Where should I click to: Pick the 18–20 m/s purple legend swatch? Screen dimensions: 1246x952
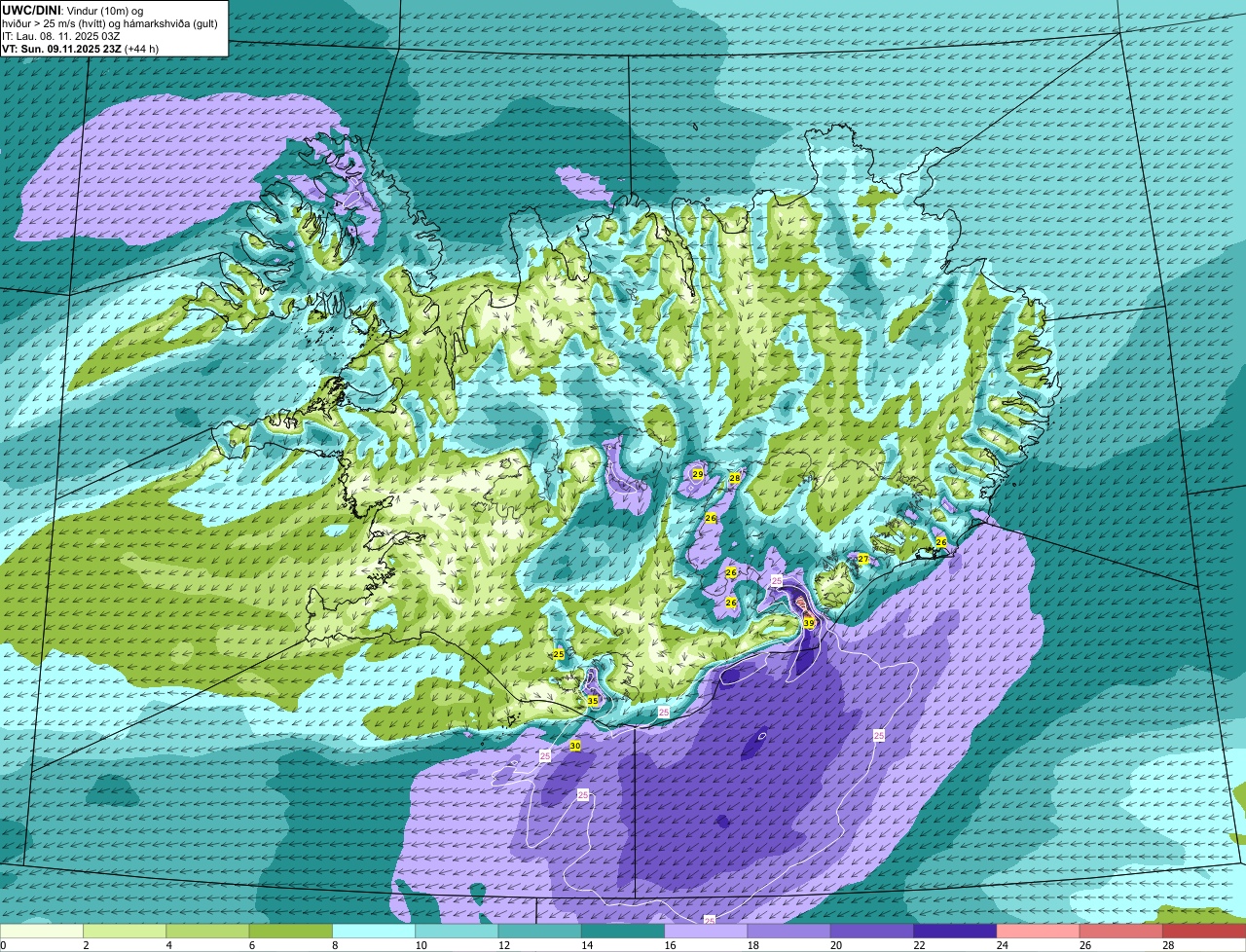(x=789, y=931)
